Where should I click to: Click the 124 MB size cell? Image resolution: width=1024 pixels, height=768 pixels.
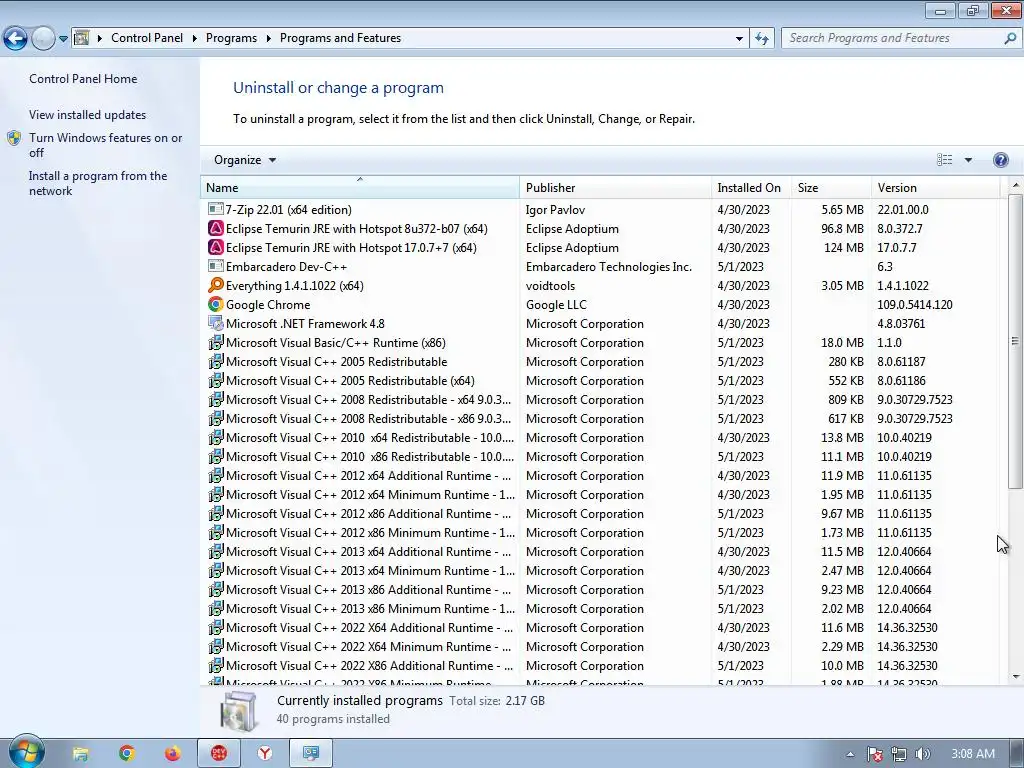tap(844, 248)
